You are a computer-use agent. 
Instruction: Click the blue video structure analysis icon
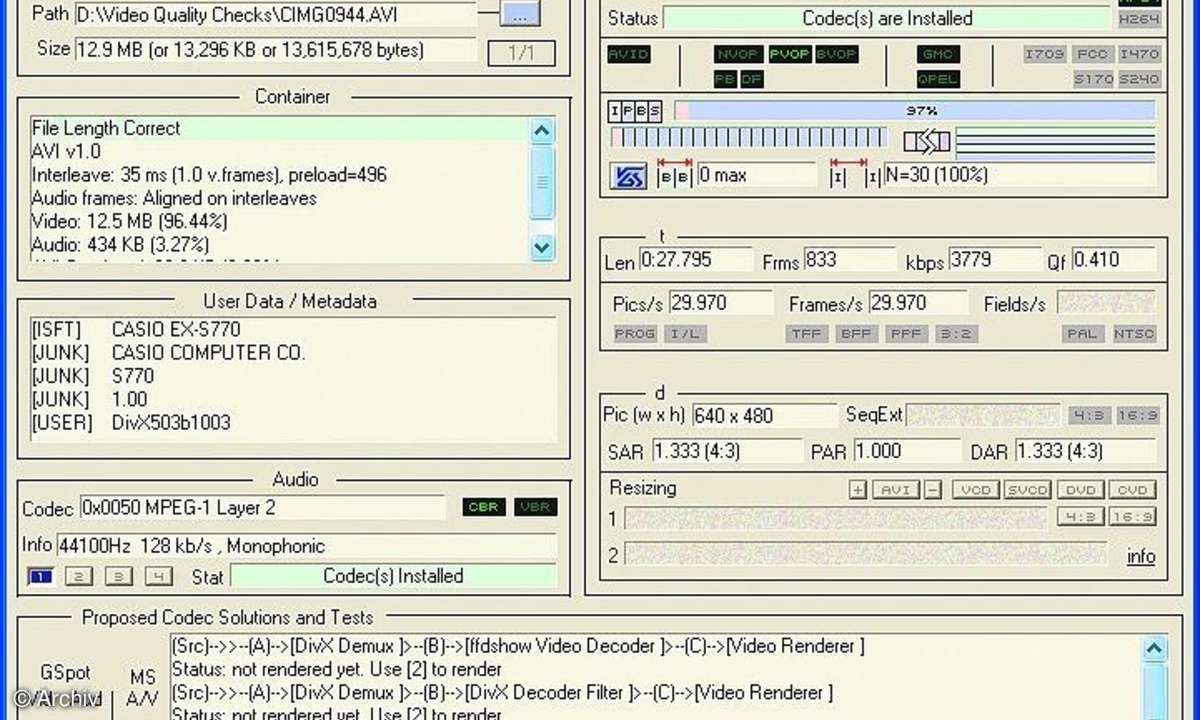pos(628,176)
